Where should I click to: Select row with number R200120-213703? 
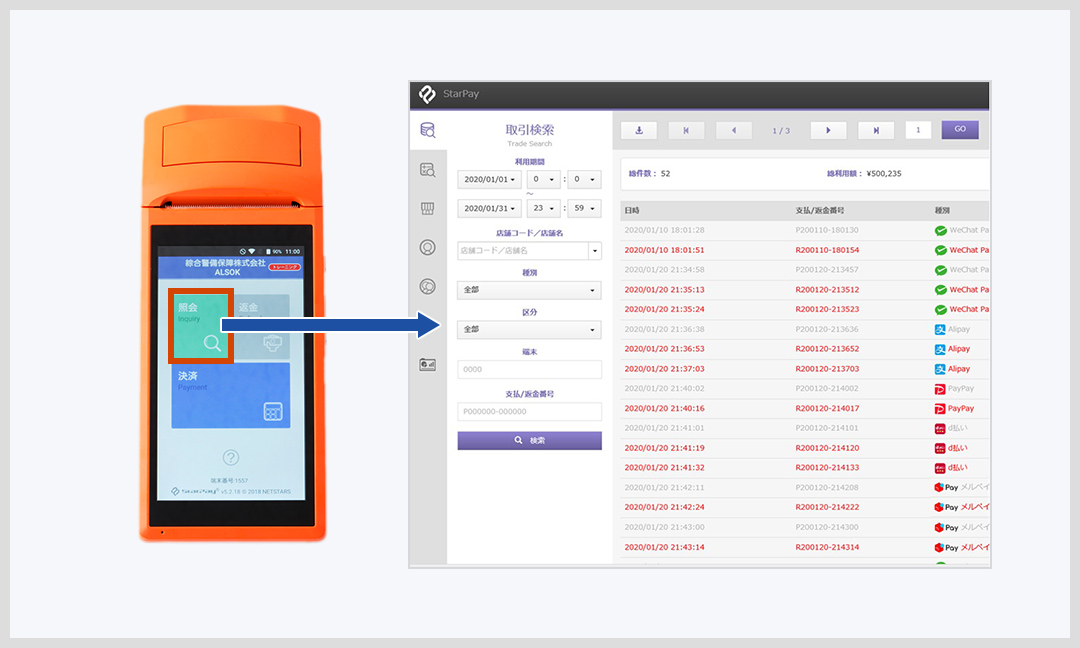(804, 369)
